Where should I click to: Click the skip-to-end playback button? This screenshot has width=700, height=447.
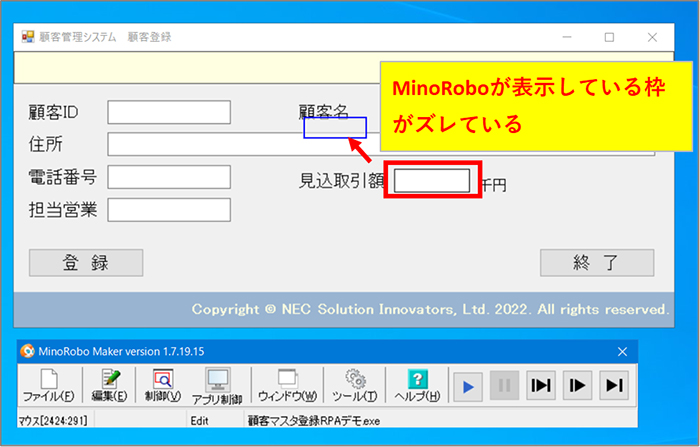[x=614, y=386]
